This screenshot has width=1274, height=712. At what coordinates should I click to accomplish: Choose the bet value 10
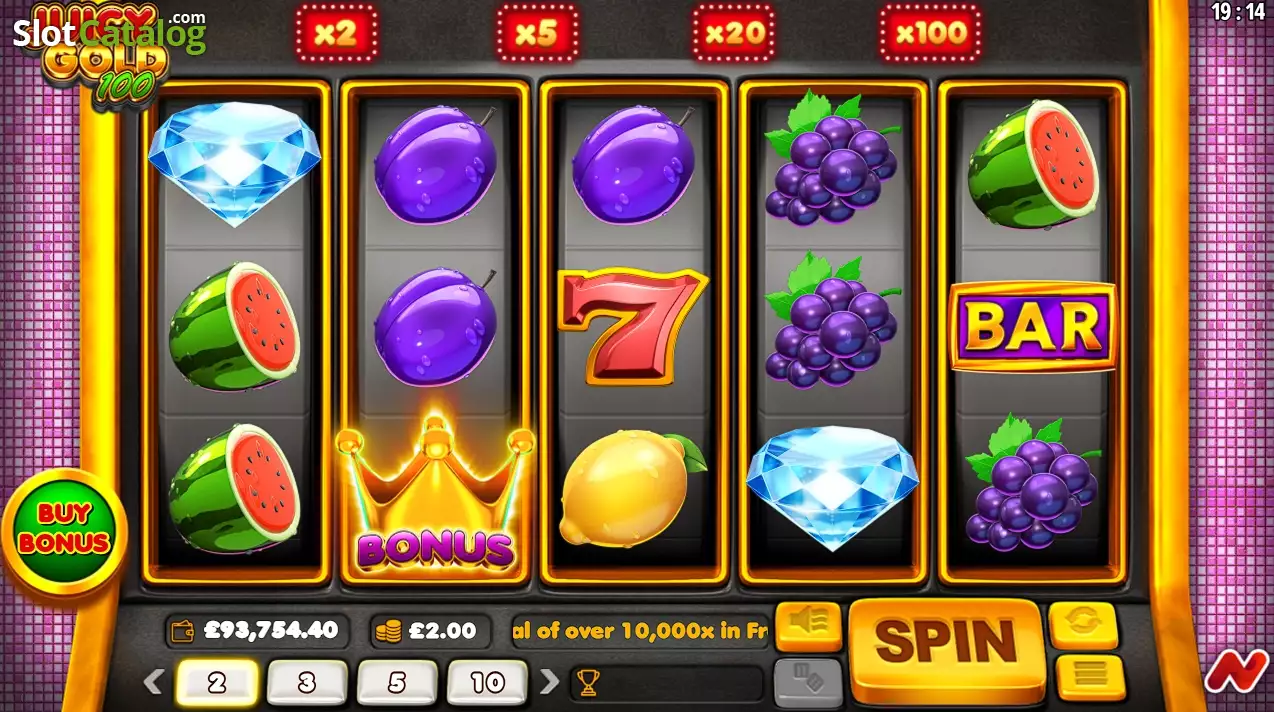[487, 683]
